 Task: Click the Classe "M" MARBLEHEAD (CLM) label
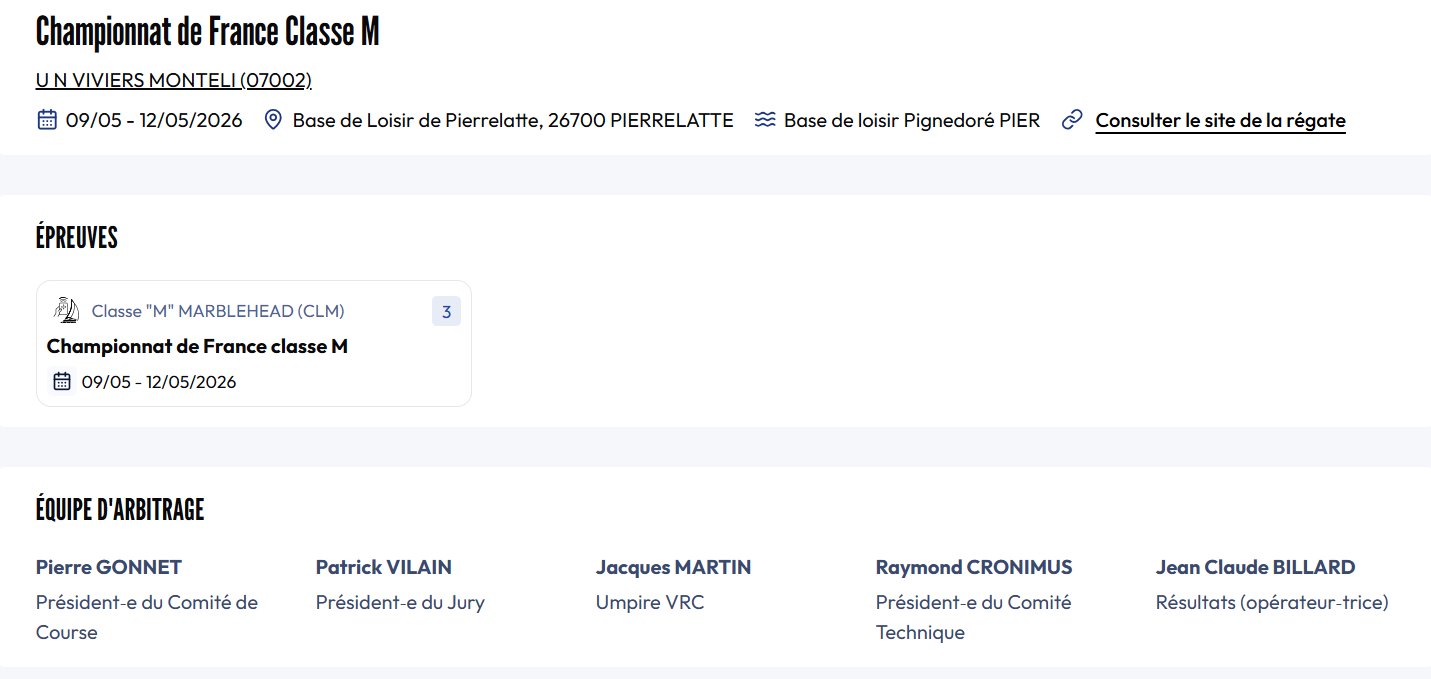tap(218, 311)
